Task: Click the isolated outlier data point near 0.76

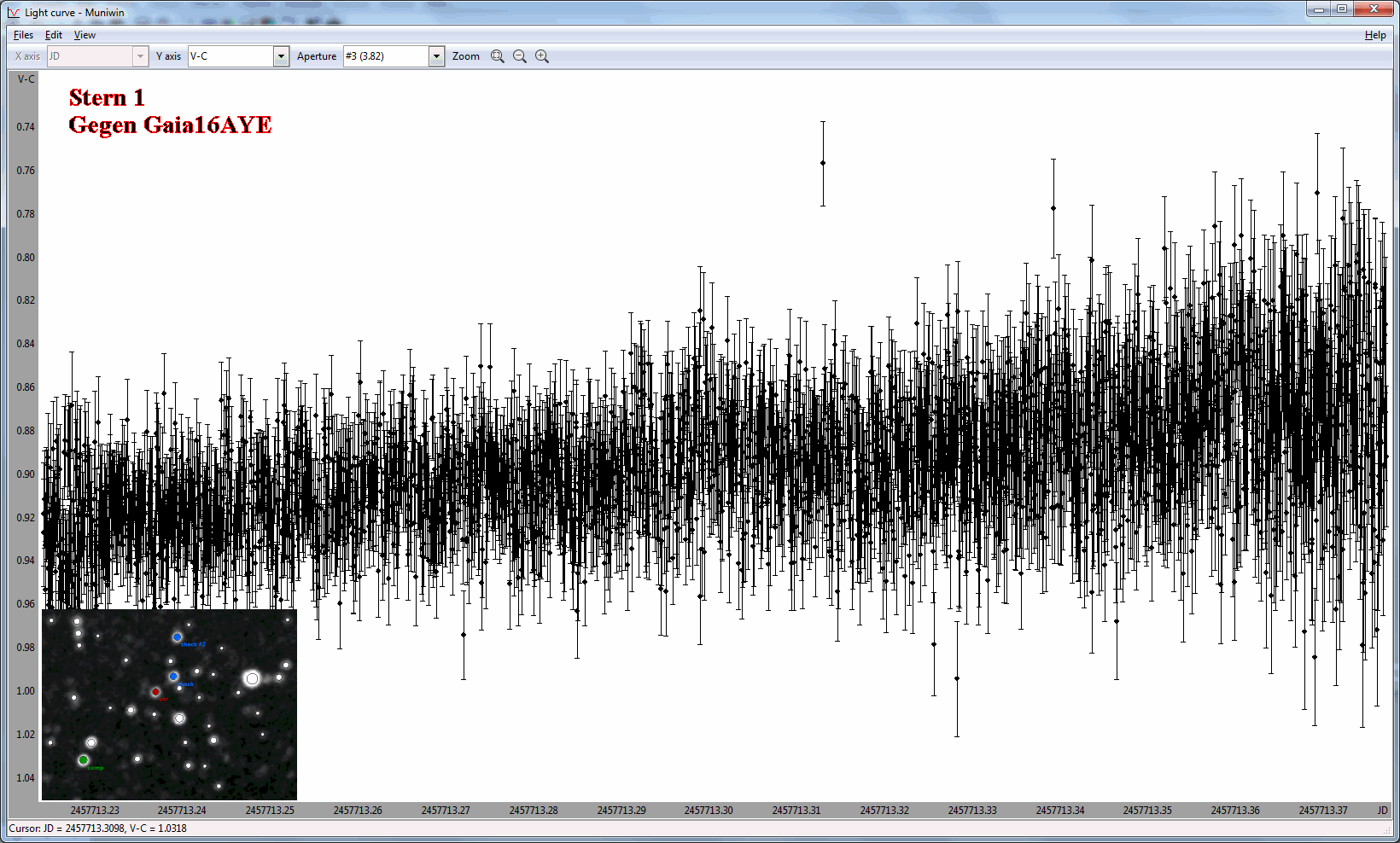Action: point(823,163)
